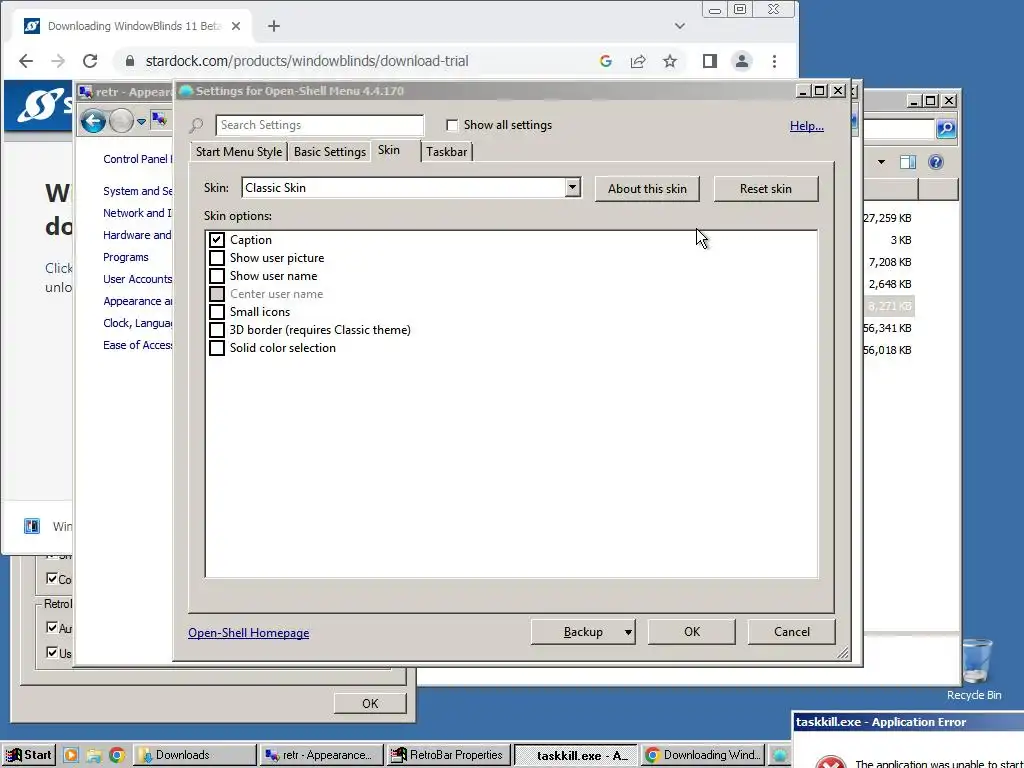This screenshot has width=1024, height=768.
Task: Toggle the Us checkbox in RetroBar Properties
Action: [x=52, y=652]
